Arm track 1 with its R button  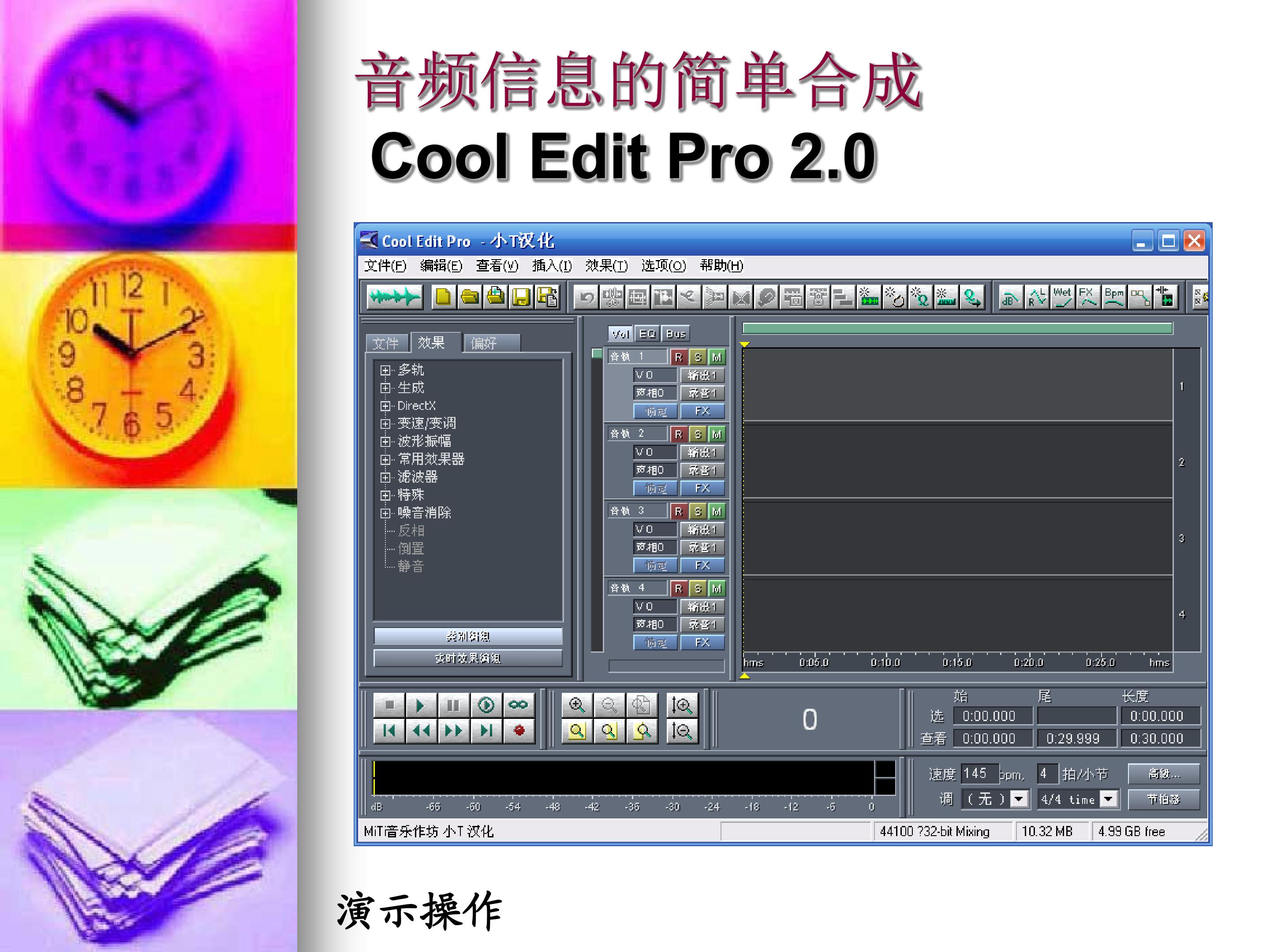[x=679, y=357]
